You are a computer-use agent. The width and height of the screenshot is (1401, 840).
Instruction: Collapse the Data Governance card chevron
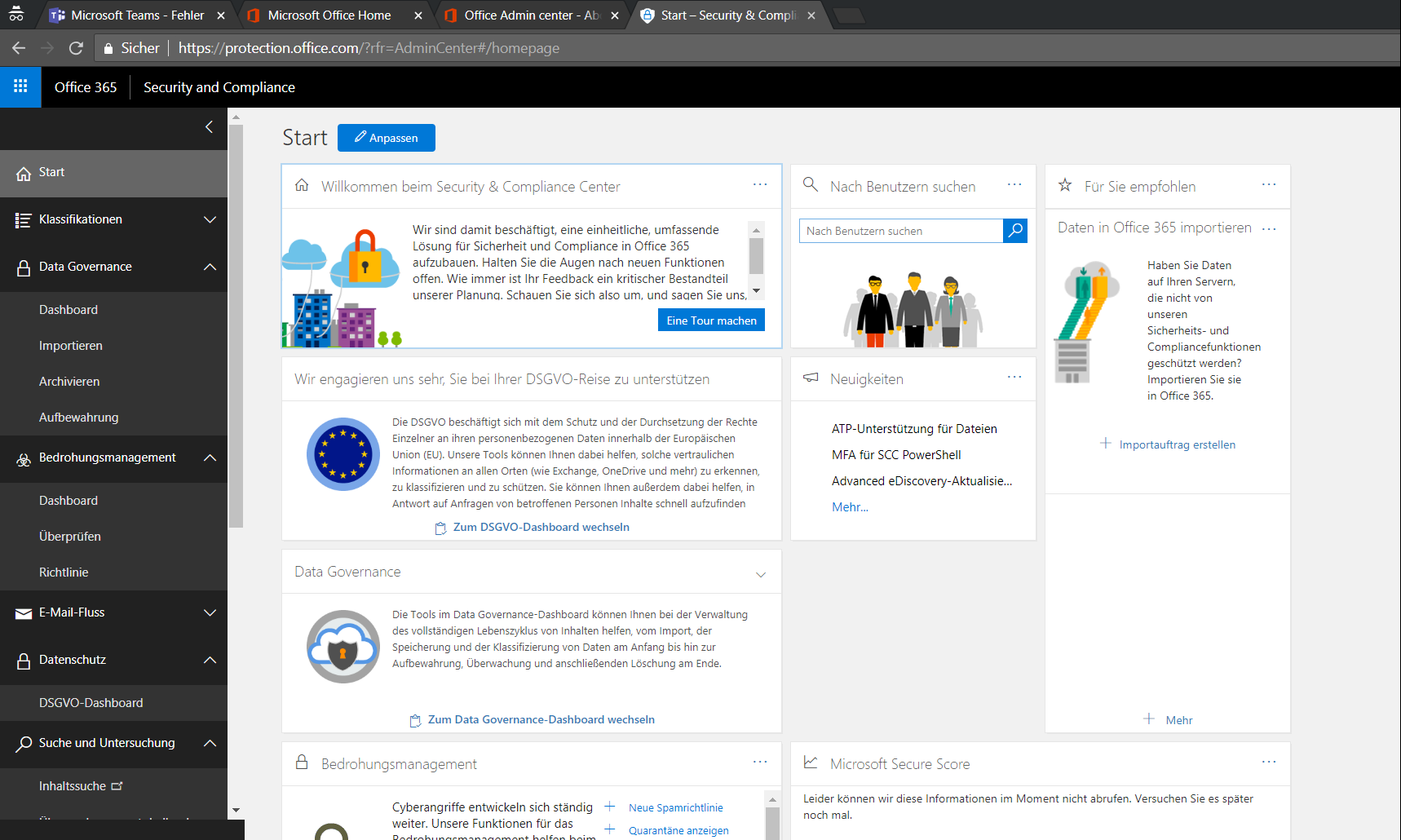[x=761, y=574]
